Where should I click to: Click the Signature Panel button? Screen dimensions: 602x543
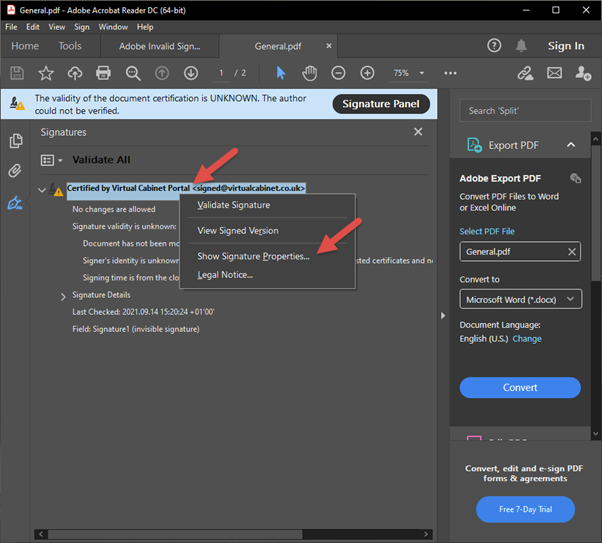[381, 104]
